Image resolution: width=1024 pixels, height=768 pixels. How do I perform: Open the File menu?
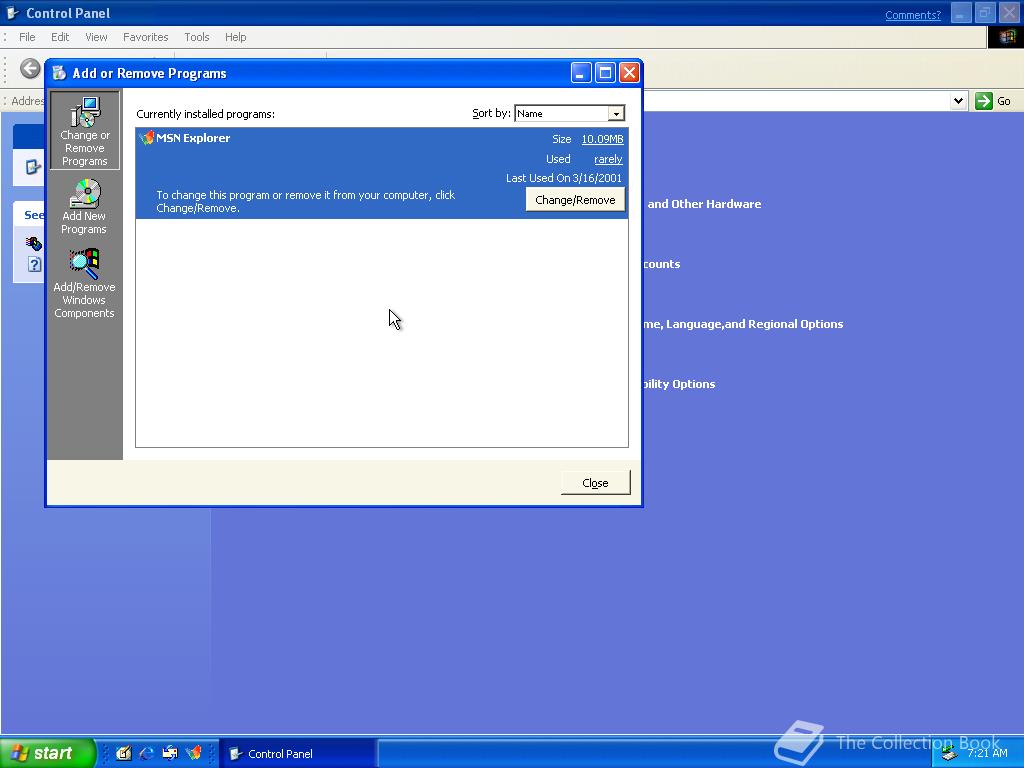27,37
